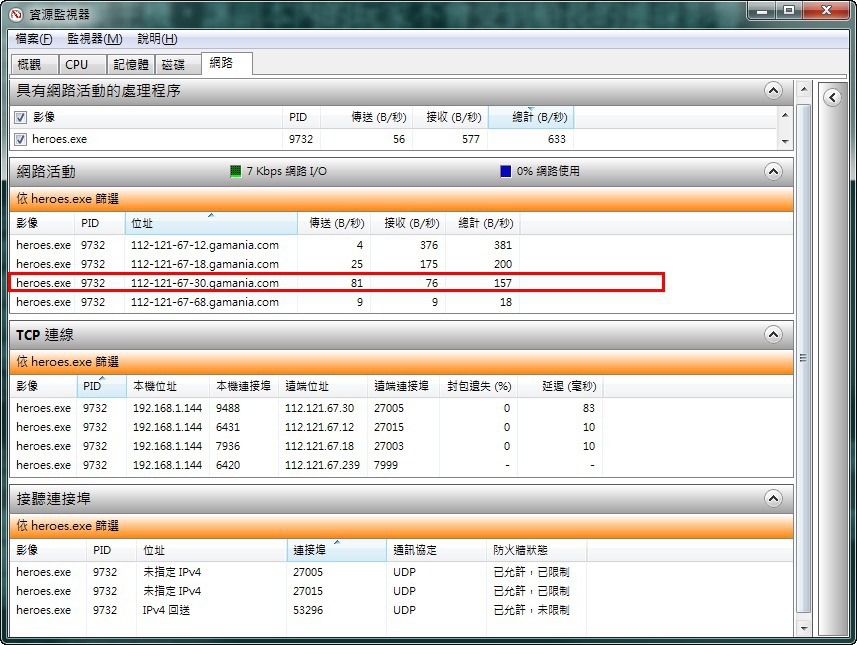Click the 依 heroes.exe 篩選 bar under 網路活動
Screen dimensions: 857x645
401,199
